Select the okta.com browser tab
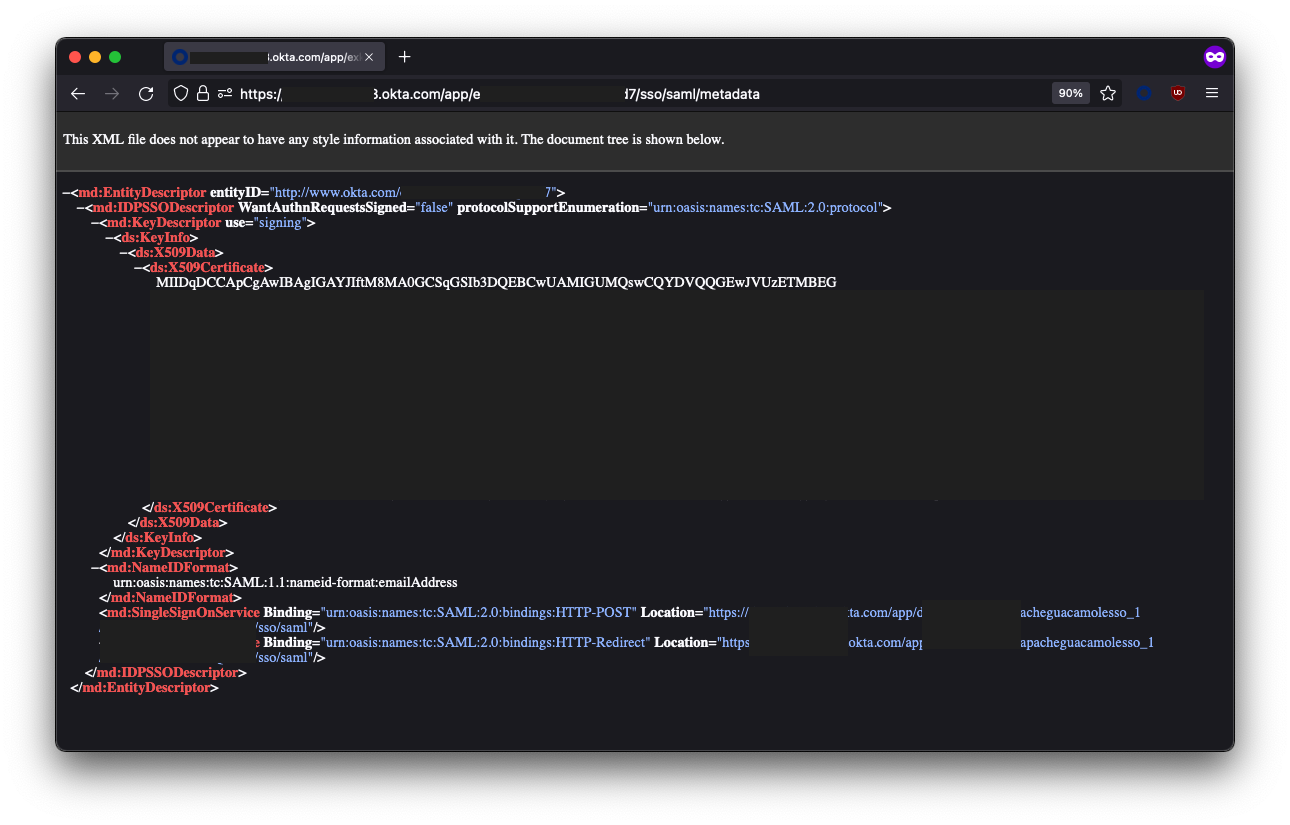This screenshot has width=1290, height=825. point(270,57)
